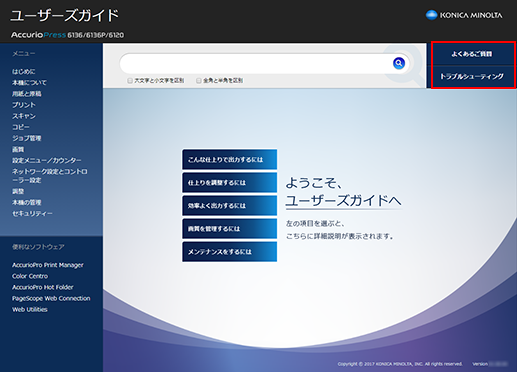
Task: Open the PageScope Web Connection link
Action: point(51,298)
